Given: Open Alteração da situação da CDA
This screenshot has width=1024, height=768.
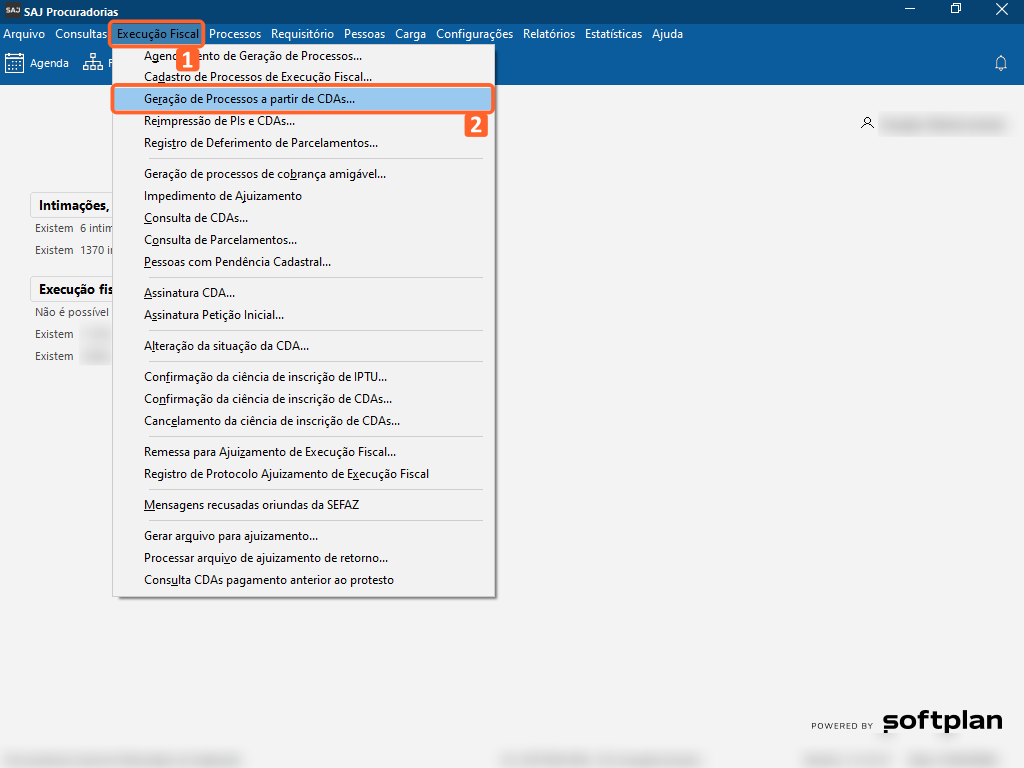Looking at the screenshot, I should [x=226, y=346].
